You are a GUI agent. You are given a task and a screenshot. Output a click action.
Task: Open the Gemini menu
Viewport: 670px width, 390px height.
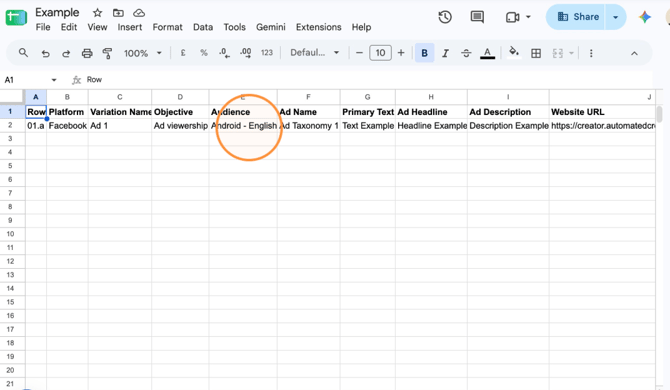[x=270, y=27]
